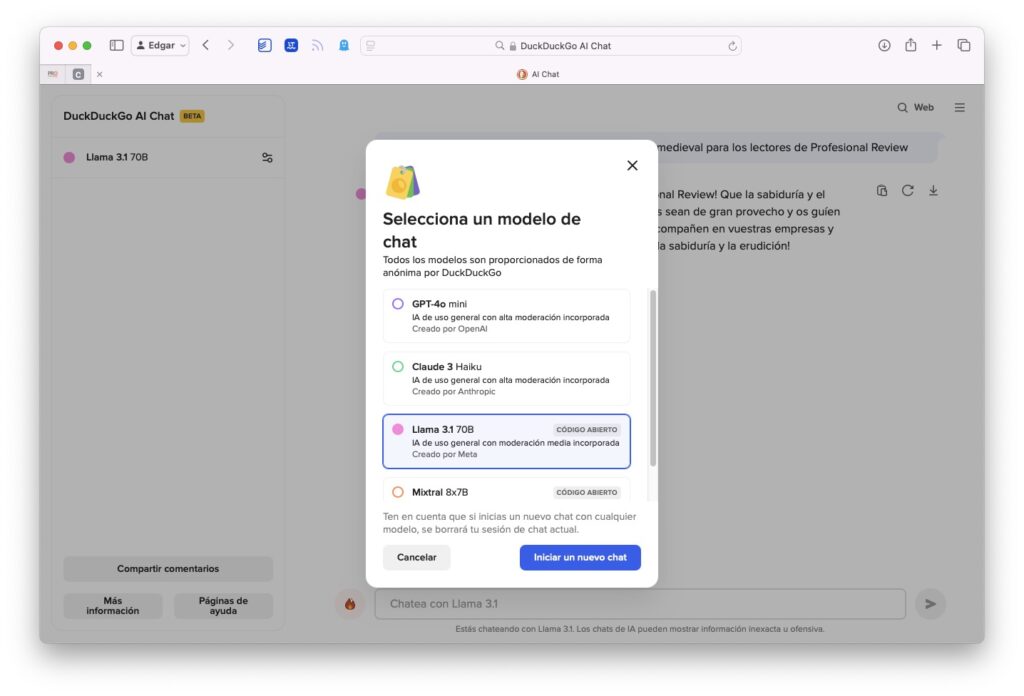This screenshot has height=696, width=1024.
Task: Click the Selecciona un modelo de chat heading
Action: click(481, 230)
